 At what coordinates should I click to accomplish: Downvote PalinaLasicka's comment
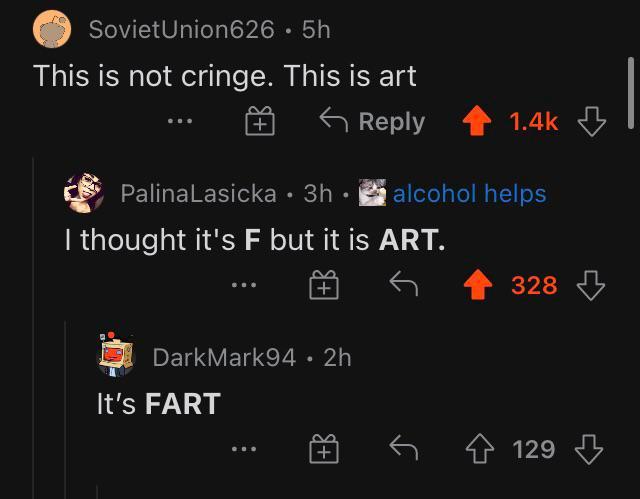592,285
